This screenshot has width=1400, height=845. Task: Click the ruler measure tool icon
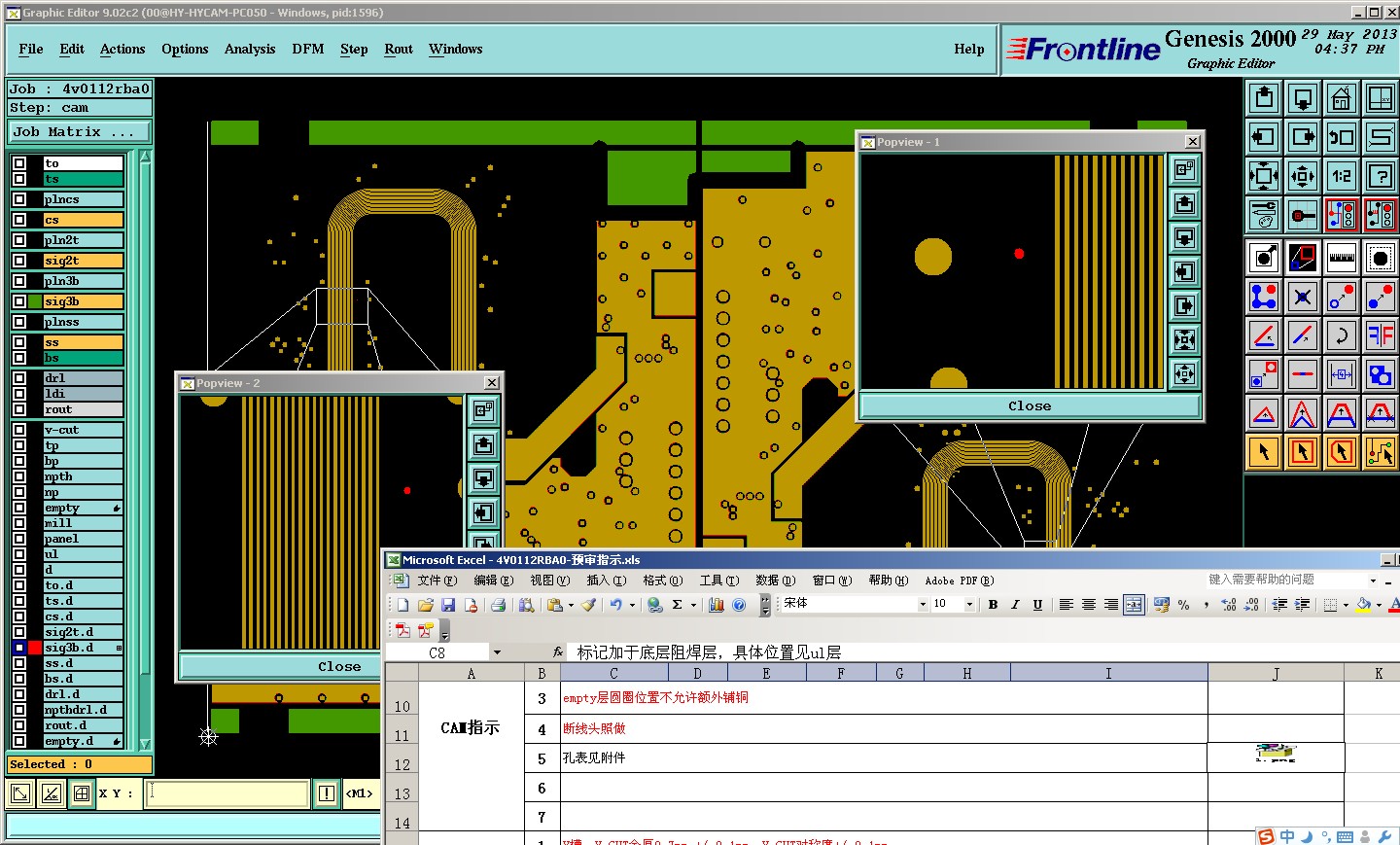tap(1342, 258)
